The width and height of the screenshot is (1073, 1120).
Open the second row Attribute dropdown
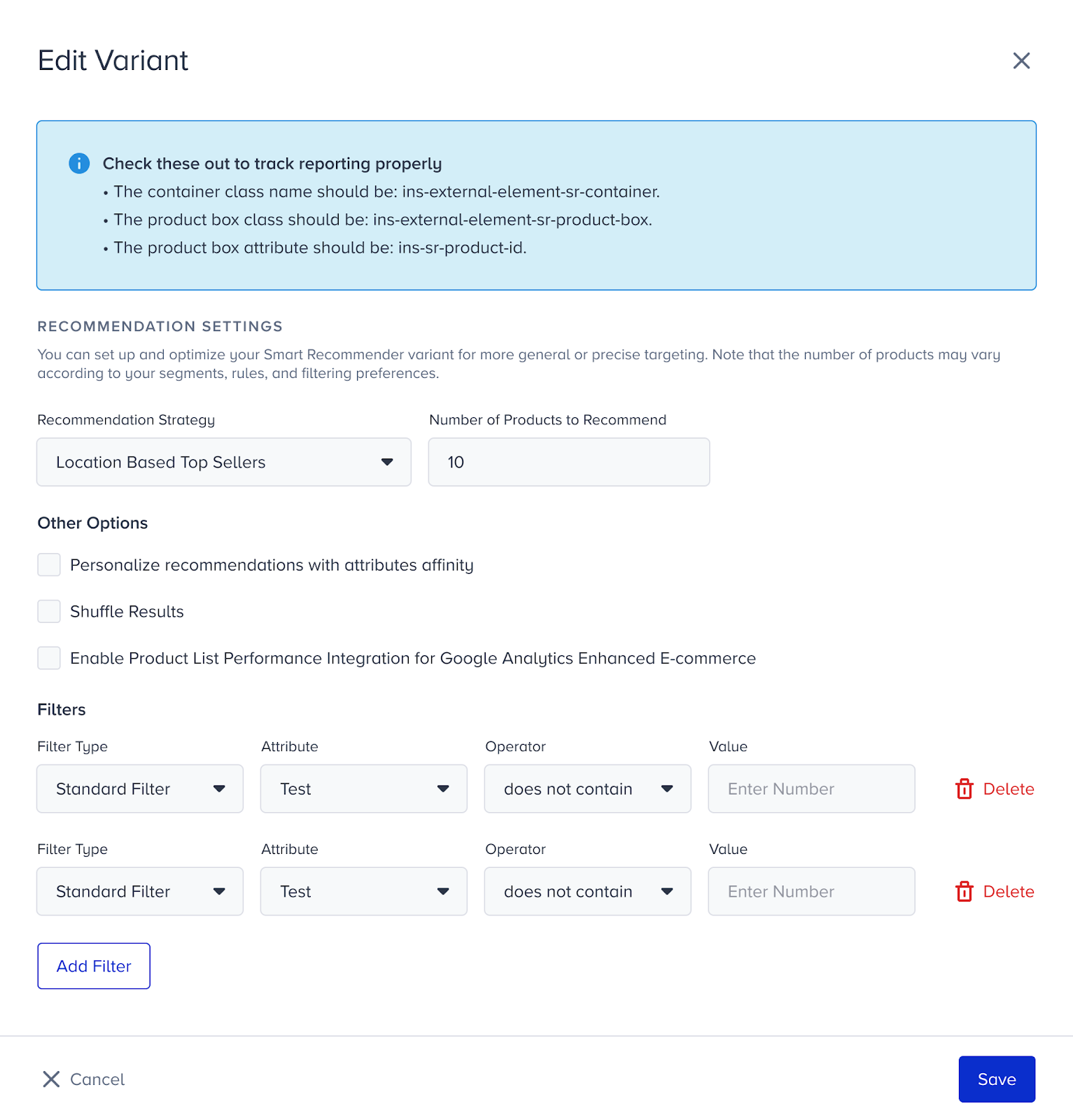pos(363,892)
